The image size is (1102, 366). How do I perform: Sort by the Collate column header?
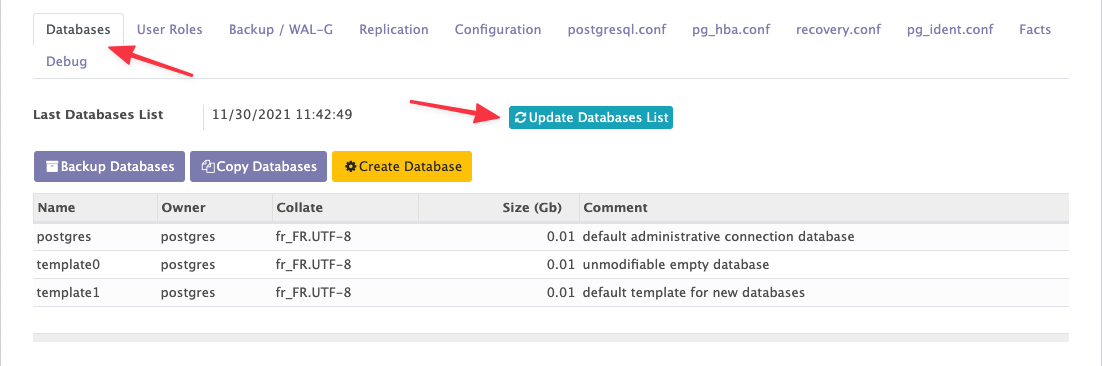click(x=345, y=208)
